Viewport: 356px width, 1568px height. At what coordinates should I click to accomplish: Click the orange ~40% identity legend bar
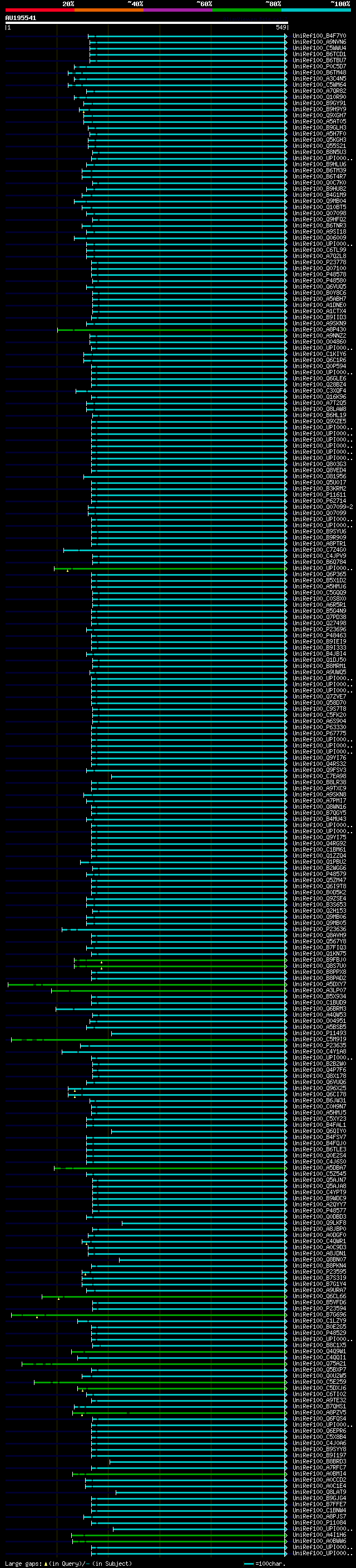[x=109, y=11]
